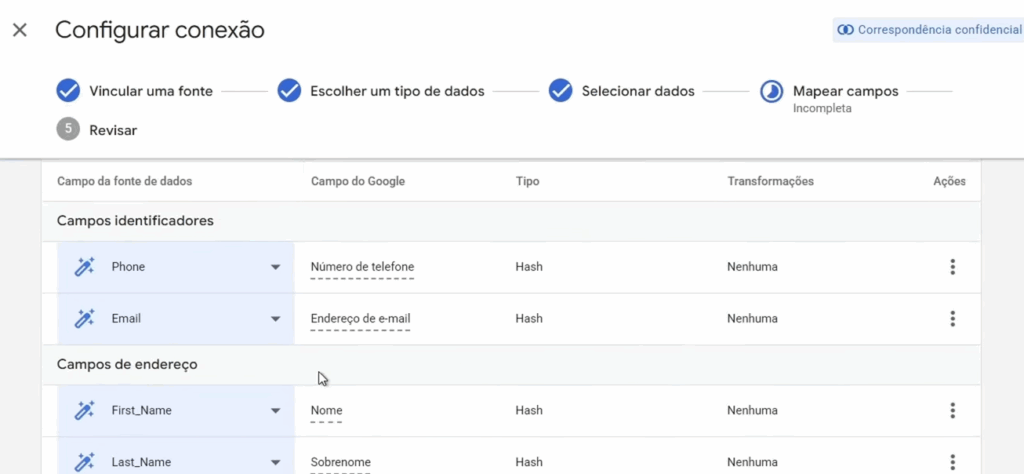The height and width of the screenshot is (474, 1024).
Task: Open the three-dot actions menu for Phone row
Action: click(x=952, y=267)
